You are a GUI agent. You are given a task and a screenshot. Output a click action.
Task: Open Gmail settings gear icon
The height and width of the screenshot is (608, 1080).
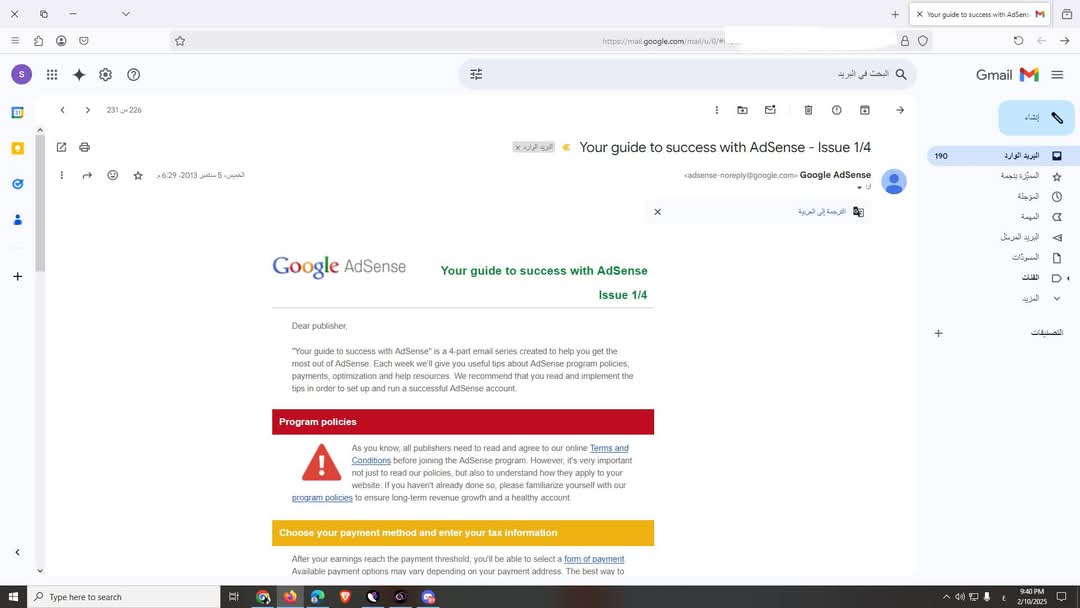pos(105,74)
